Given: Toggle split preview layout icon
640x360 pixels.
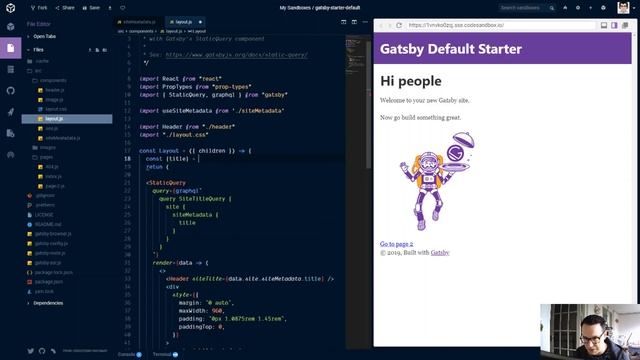Looking at the screenshot, I should point(614,25).
